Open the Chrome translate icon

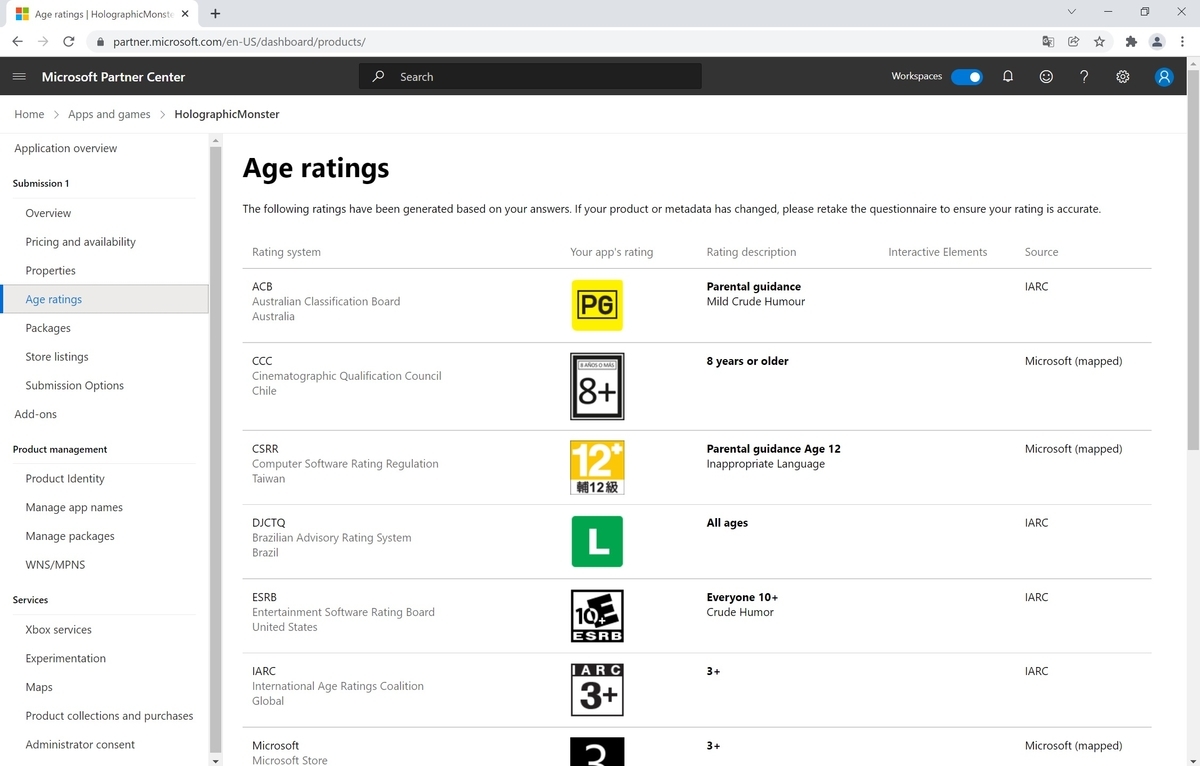coord(1048,42)
